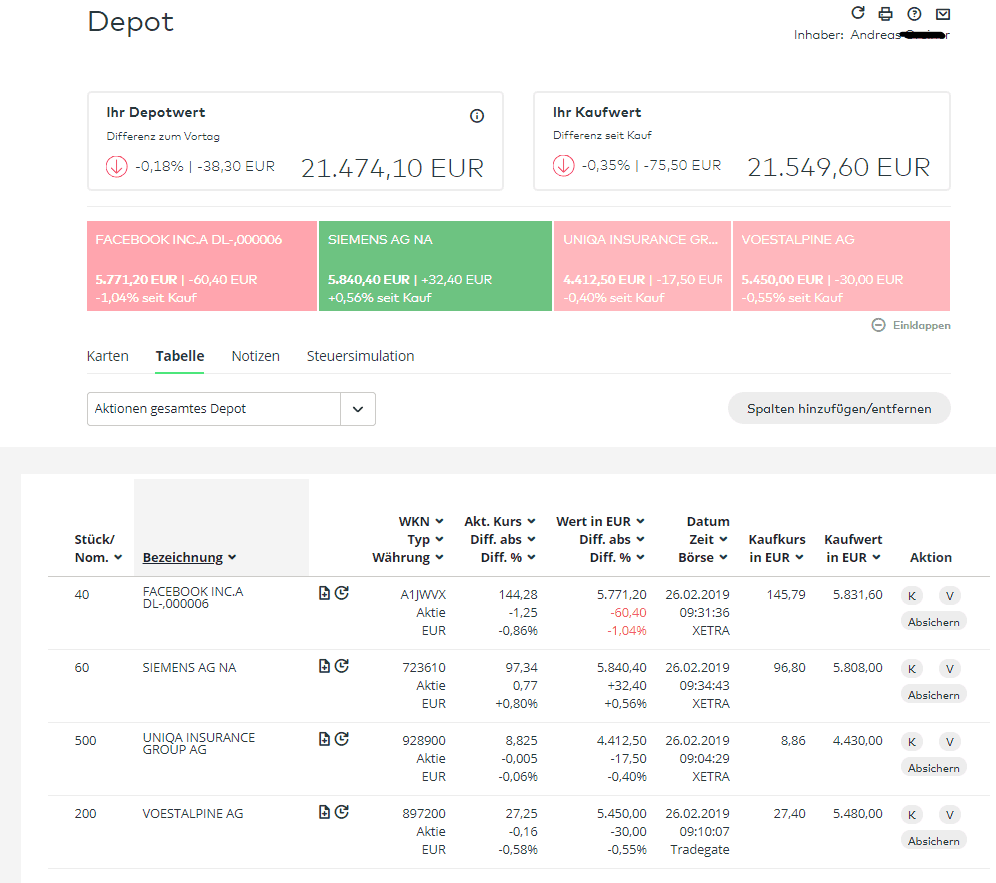Click Absichern for Uniqa row
This screenshot has width=996, height=883.
pos(934,768)
